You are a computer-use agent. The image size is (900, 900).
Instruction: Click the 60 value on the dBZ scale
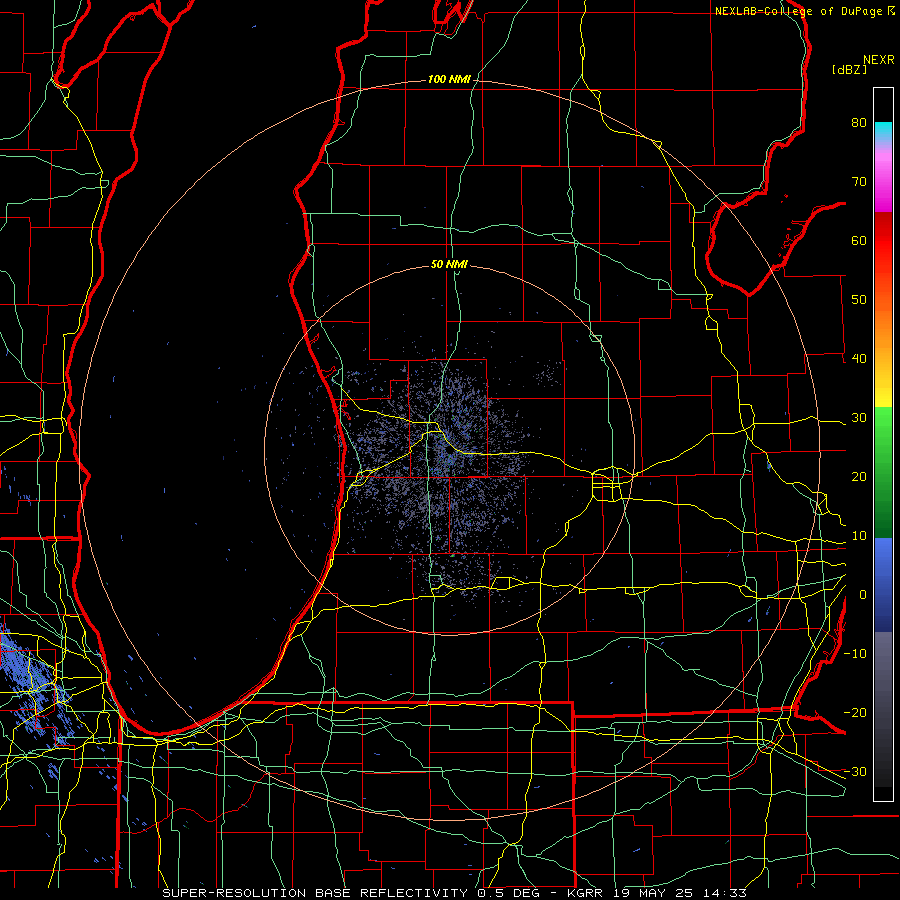coord(859,240)
